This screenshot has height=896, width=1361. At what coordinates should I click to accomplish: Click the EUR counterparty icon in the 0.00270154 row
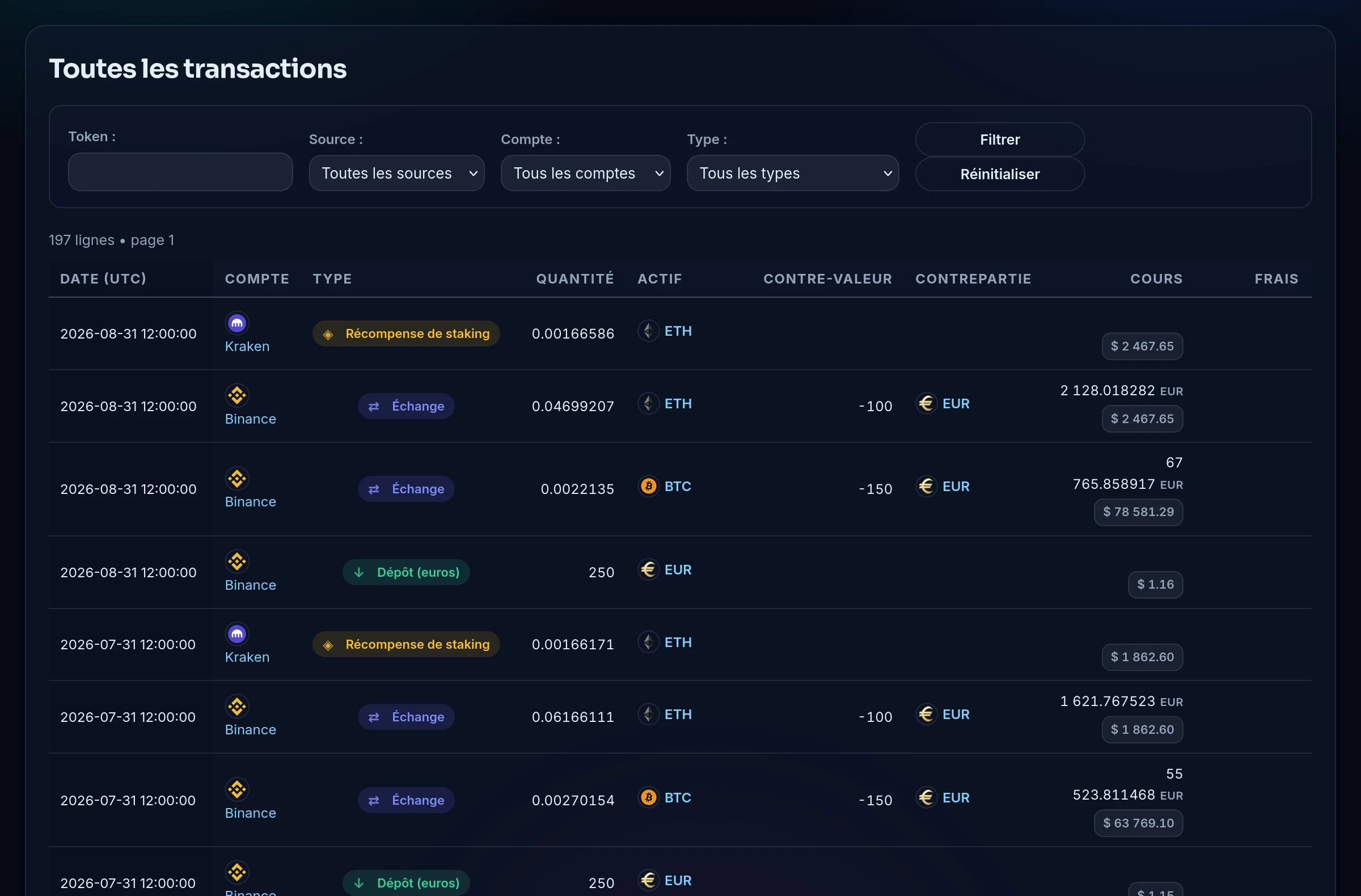click(x=926, y=797)
